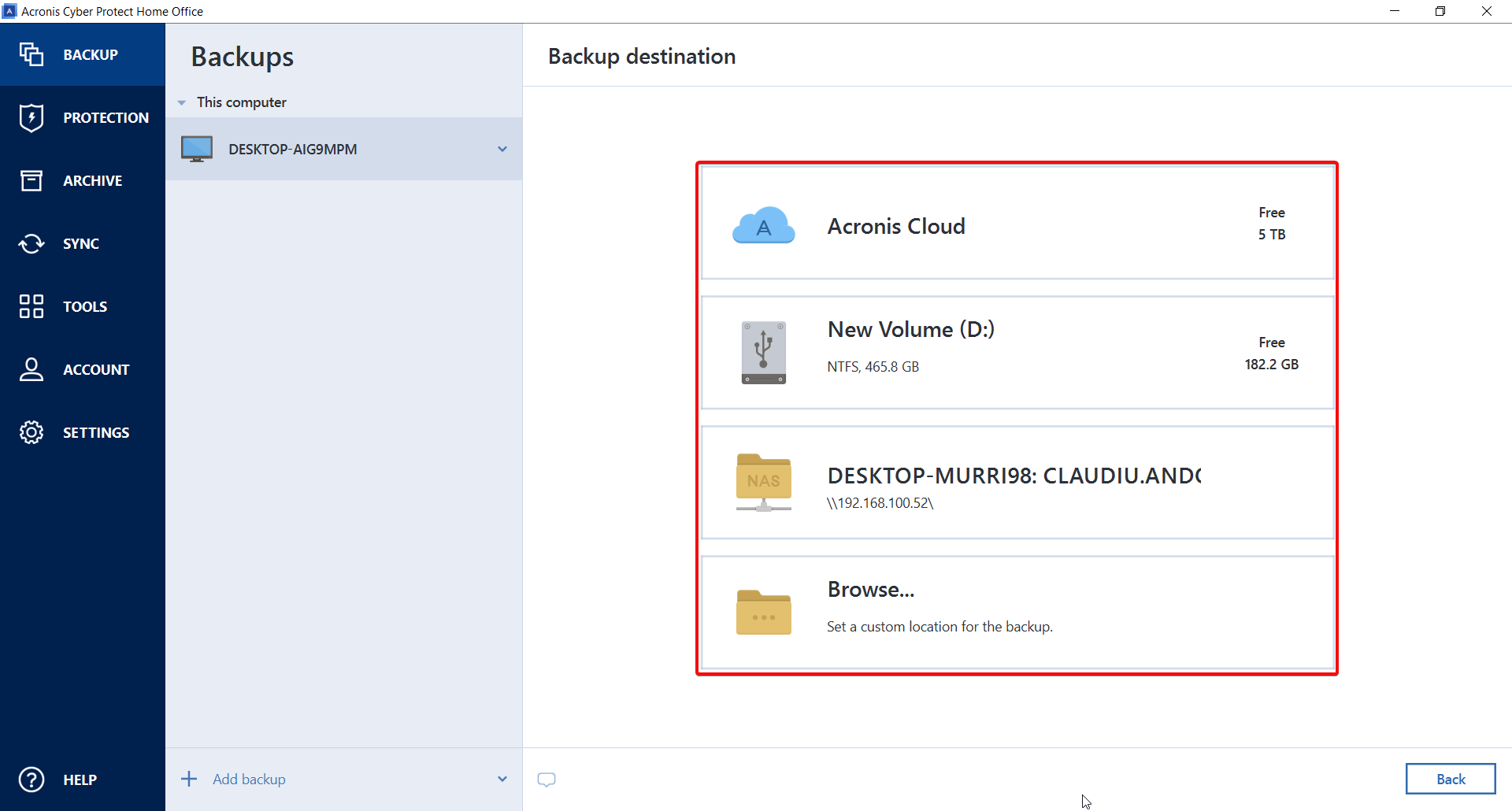
Task: Click the \\192.168.100.52\ path text
Action: coord(880,503)
